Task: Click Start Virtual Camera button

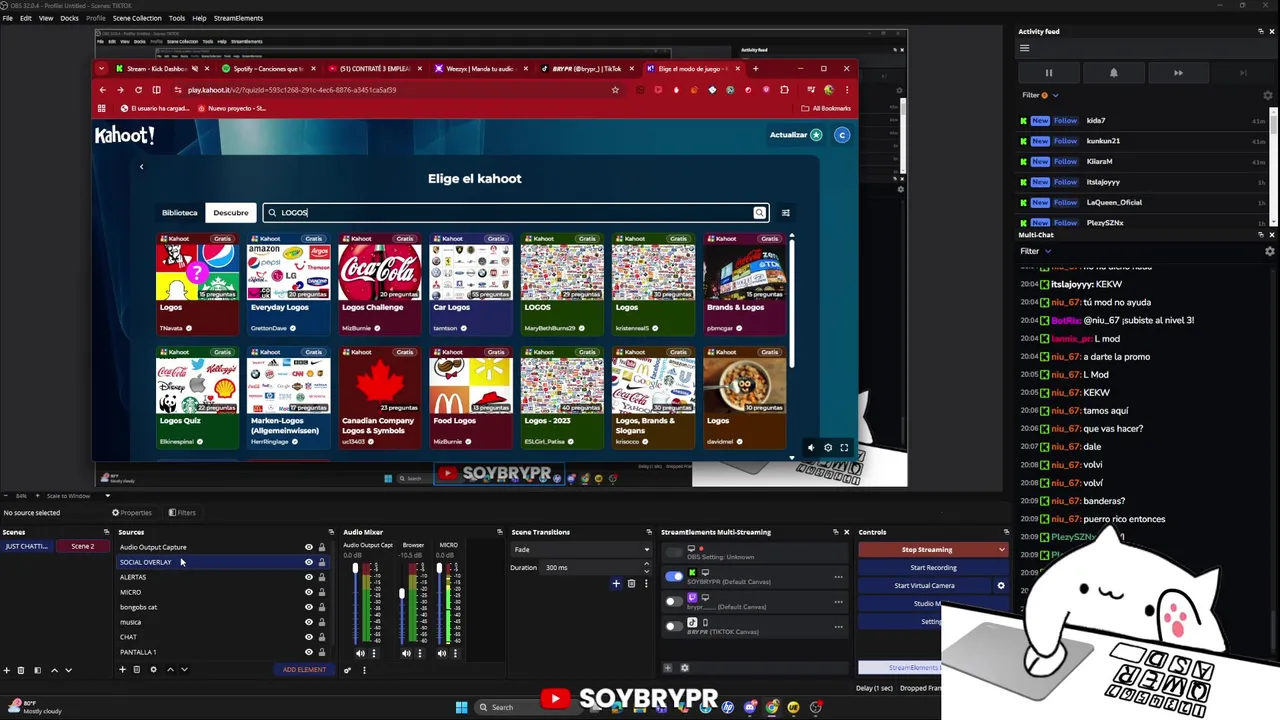Action: click(x=924, y=586)
